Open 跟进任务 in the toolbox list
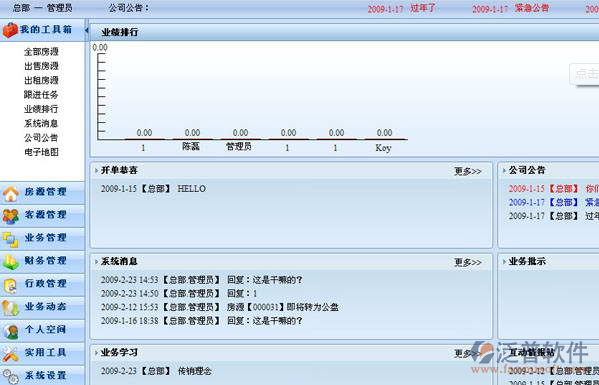Viewport: 599px width, 385px height. click(x=41, y=95)
